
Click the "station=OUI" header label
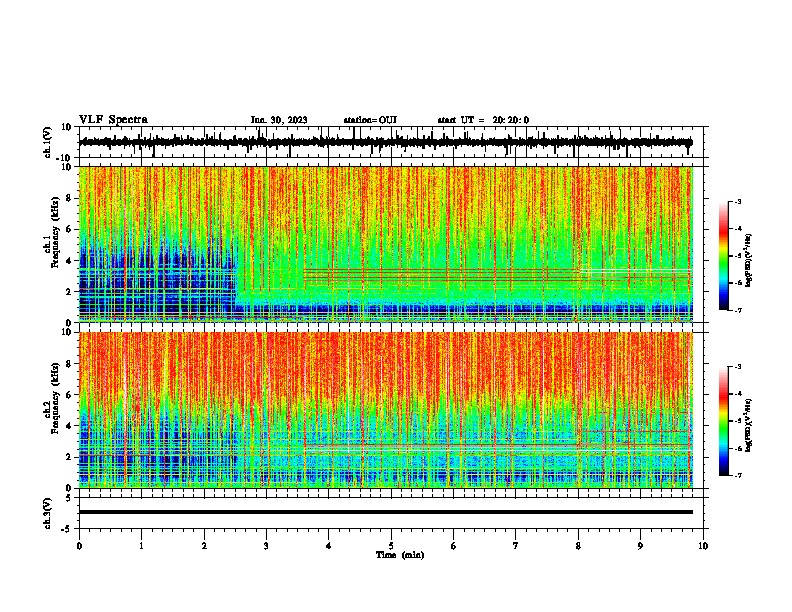[370, 120]
